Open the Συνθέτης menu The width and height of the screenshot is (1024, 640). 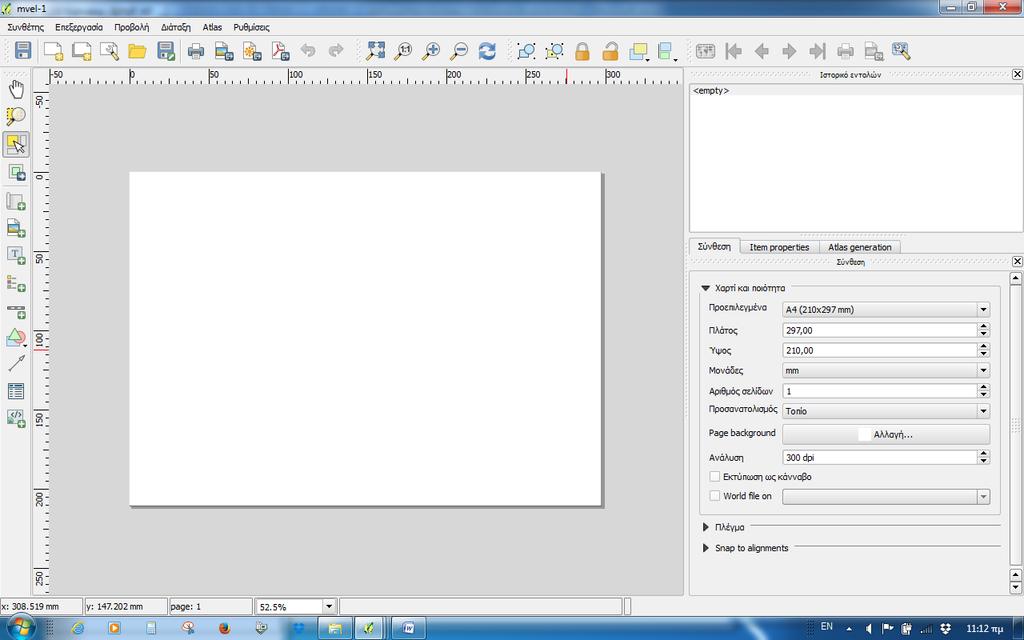[25, 27]
